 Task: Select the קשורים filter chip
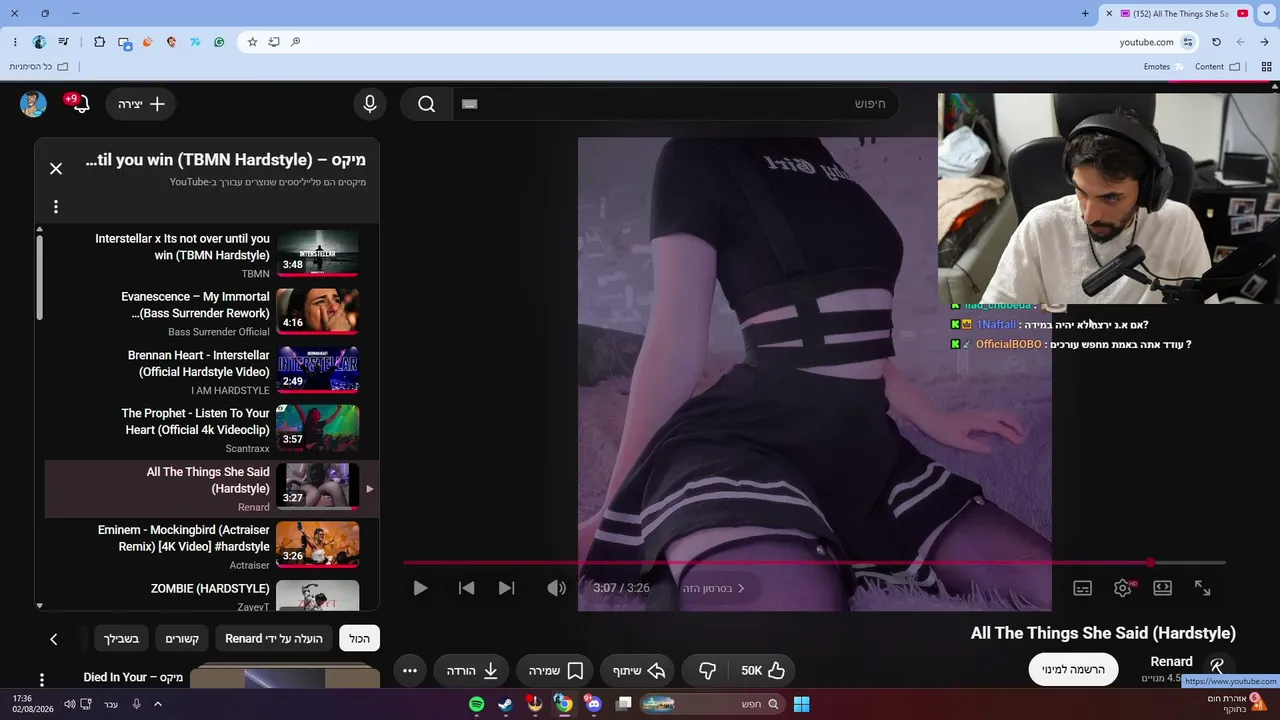pyautogui.click(x=182, y=639)
